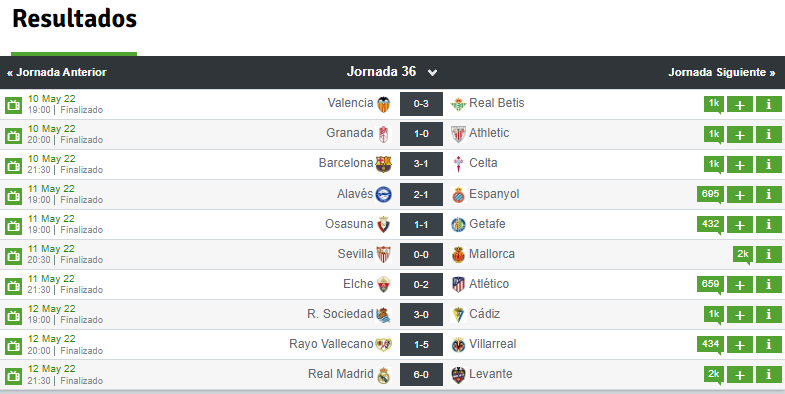Open the 2k comments bubble for Sevilla match

(742, 254)
